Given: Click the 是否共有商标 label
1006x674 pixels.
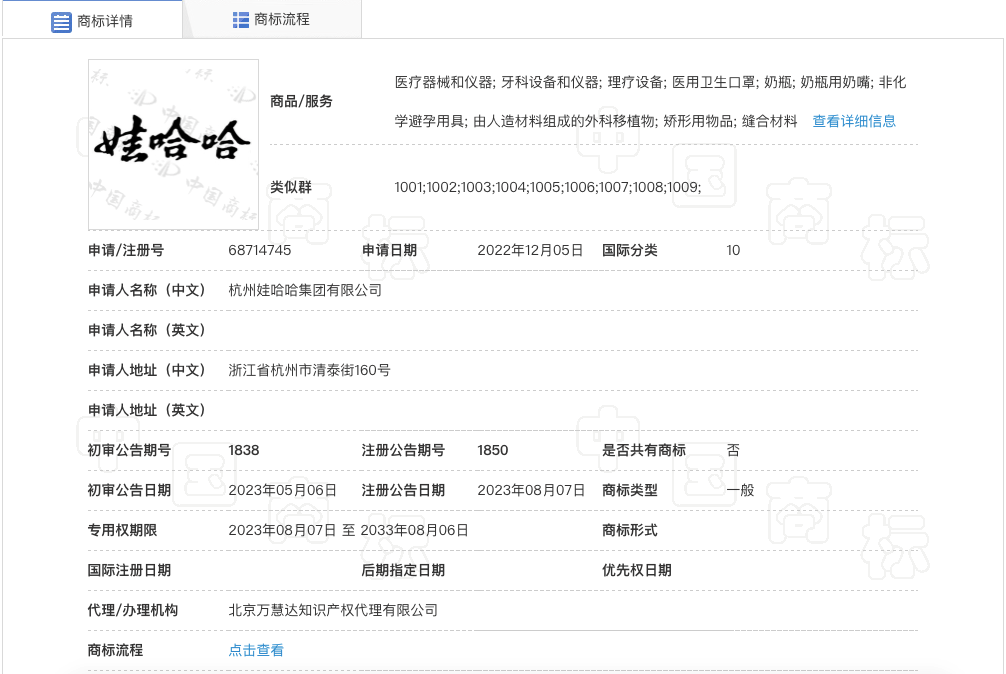Looking at the screenshot, I should point(644,450).
